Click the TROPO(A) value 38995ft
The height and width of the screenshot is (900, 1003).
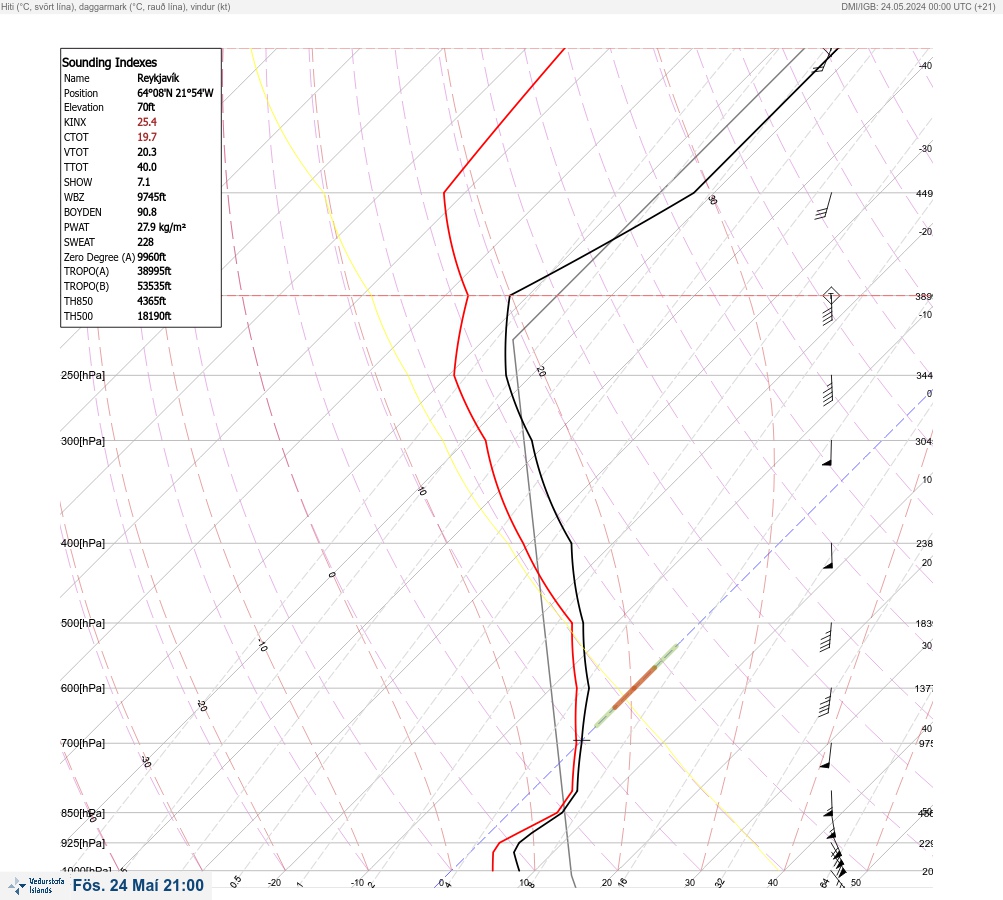pos(154,271)
